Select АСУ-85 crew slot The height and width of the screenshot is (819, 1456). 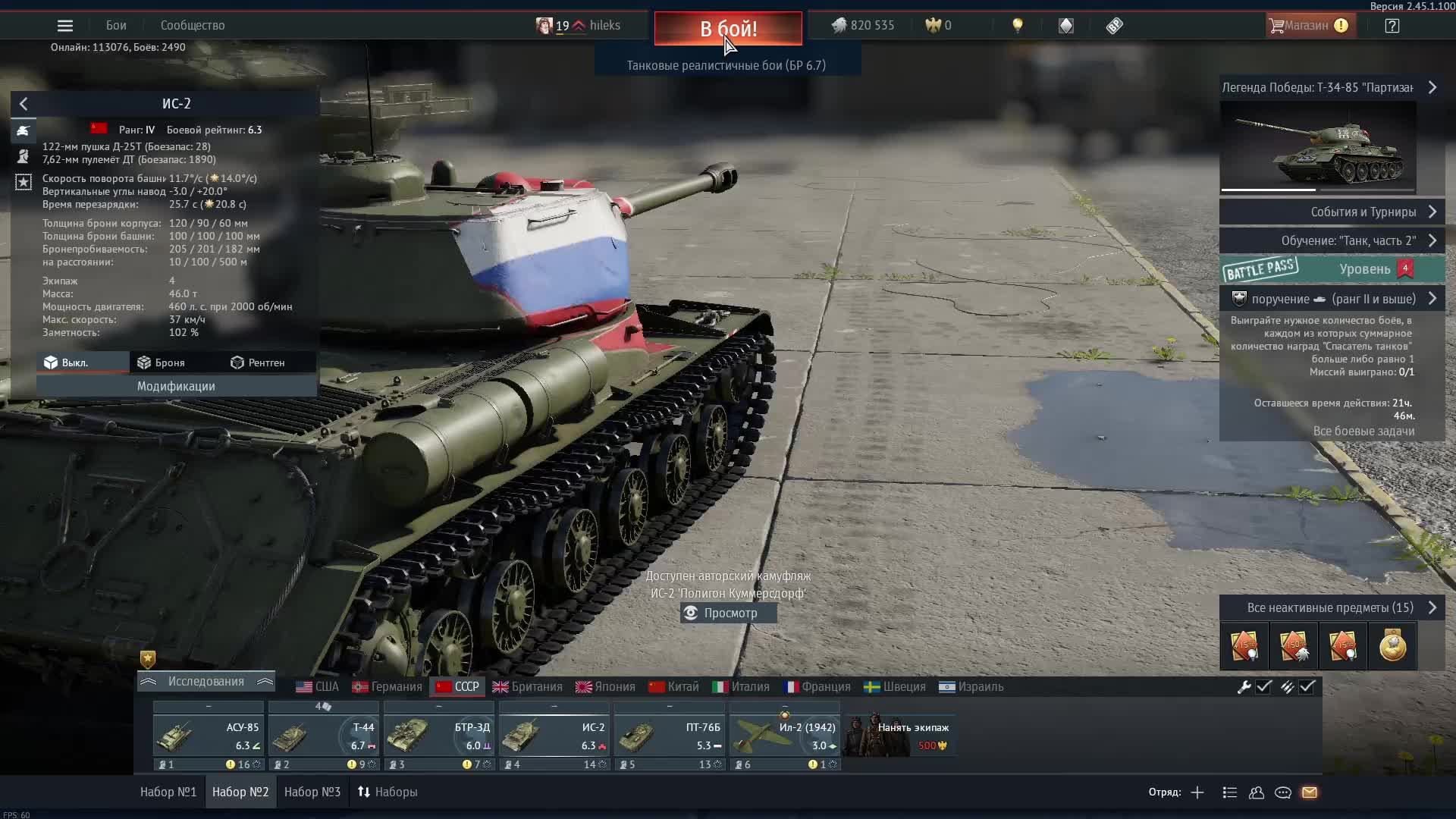pos(209,736)
